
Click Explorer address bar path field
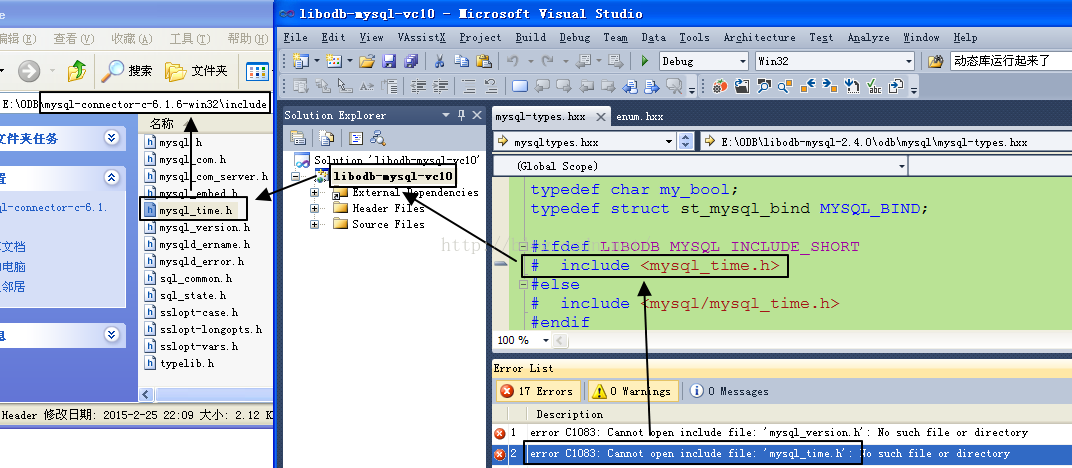(x=136, y=105)
